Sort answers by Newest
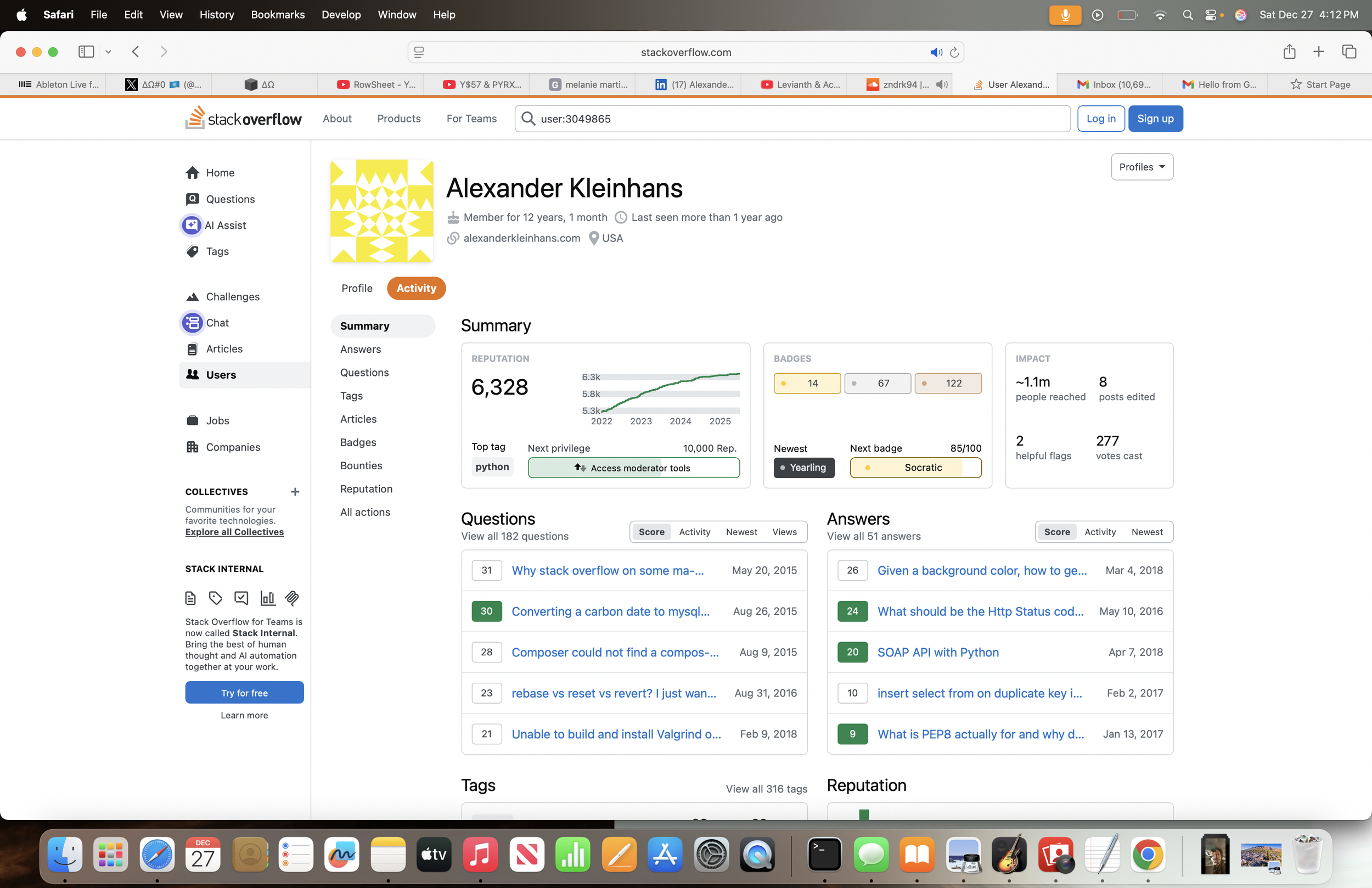This screenshot has width=1372, height=888. pos(1146,532)
